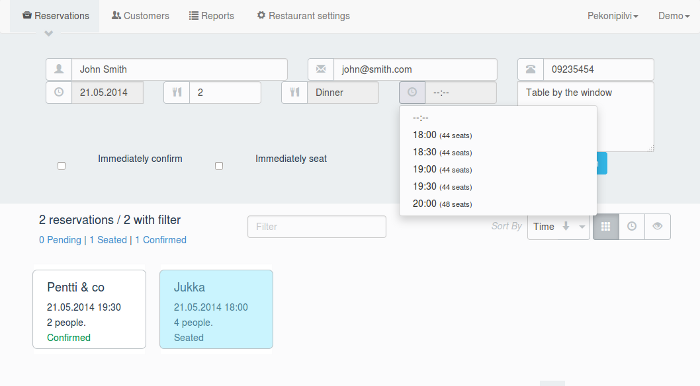
Task: Filter by 1 Seated reservations
Action: pyautogui.click(x=108, y=240)
